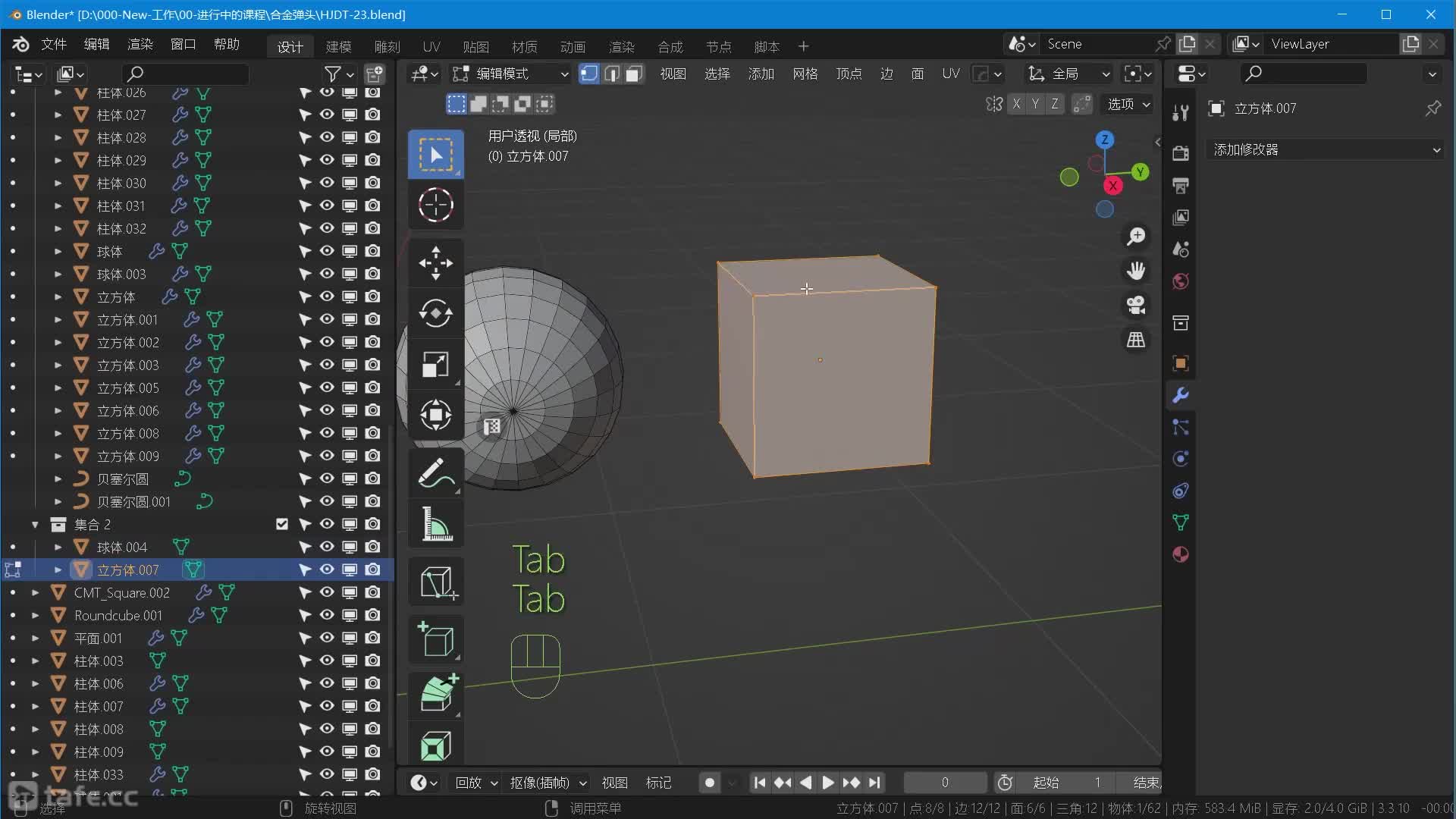Collapse the 集合 2 collection
This screenshot has width=1456, height=819.
click(35, 524)
